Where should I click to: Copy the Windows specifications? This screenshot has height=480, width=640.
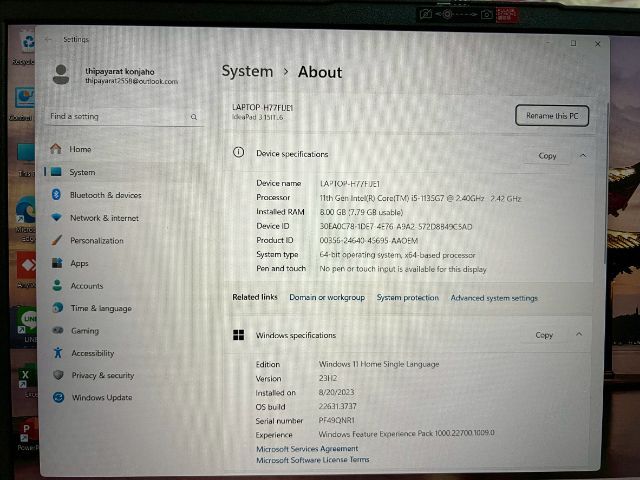544,335
